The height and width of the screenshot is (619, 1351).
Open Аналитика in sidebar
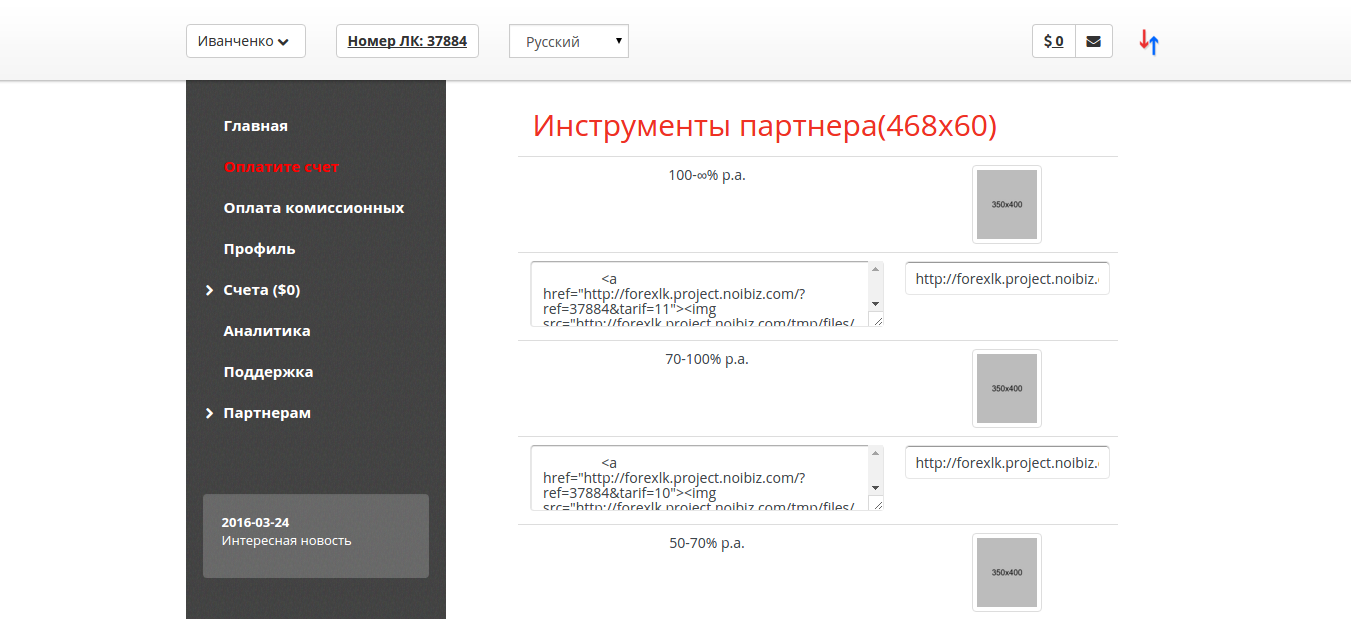pyautogui.click(x=267, y=331)
